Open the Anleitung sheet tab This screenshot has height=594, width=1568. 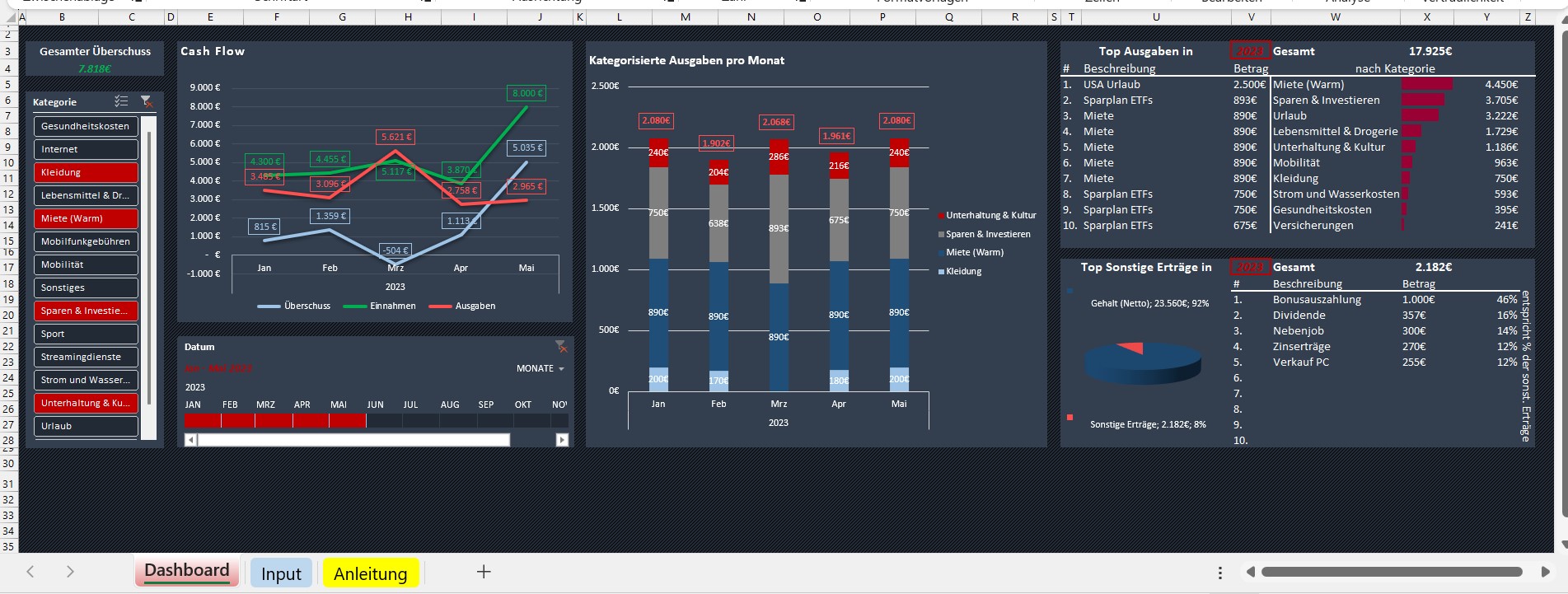tap(371, 573)
